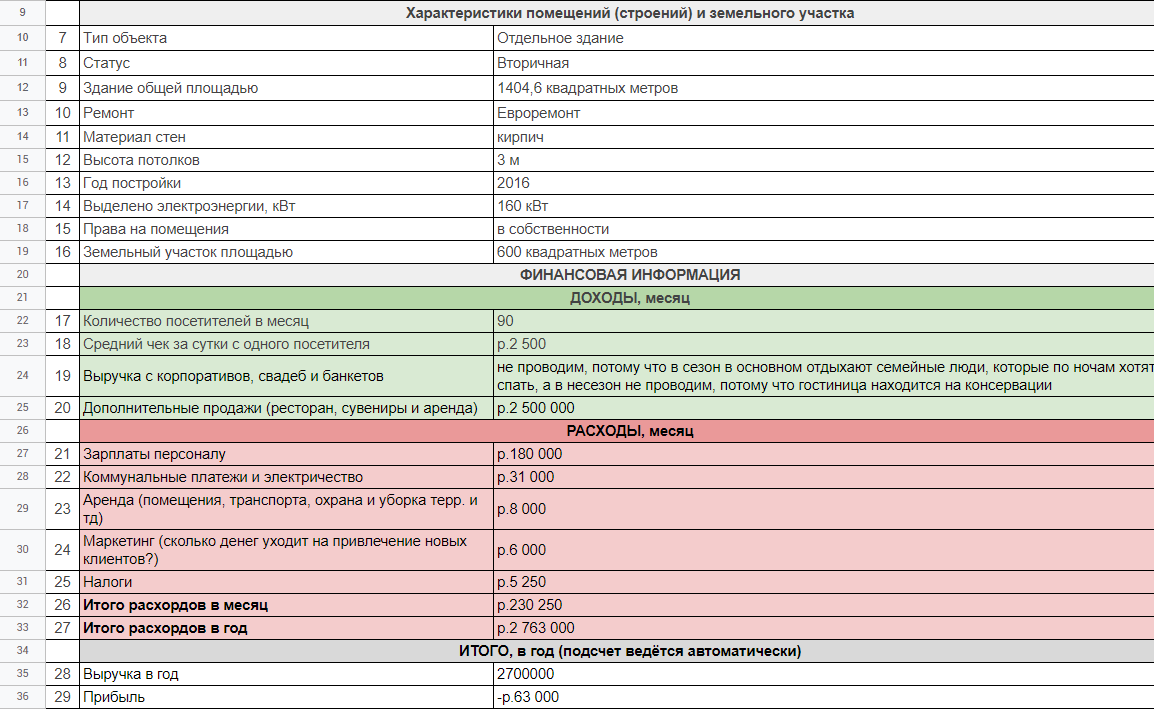The width and height of the screenshot is (1154, 709).
Task: Select the '3 м' value cell
Action: [x=824, y=160]
